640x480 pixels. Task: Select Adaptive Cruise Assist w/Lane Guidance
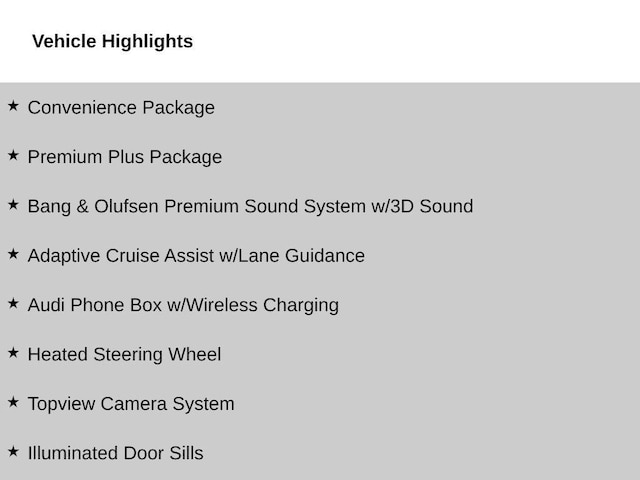(x=196, y=256)
